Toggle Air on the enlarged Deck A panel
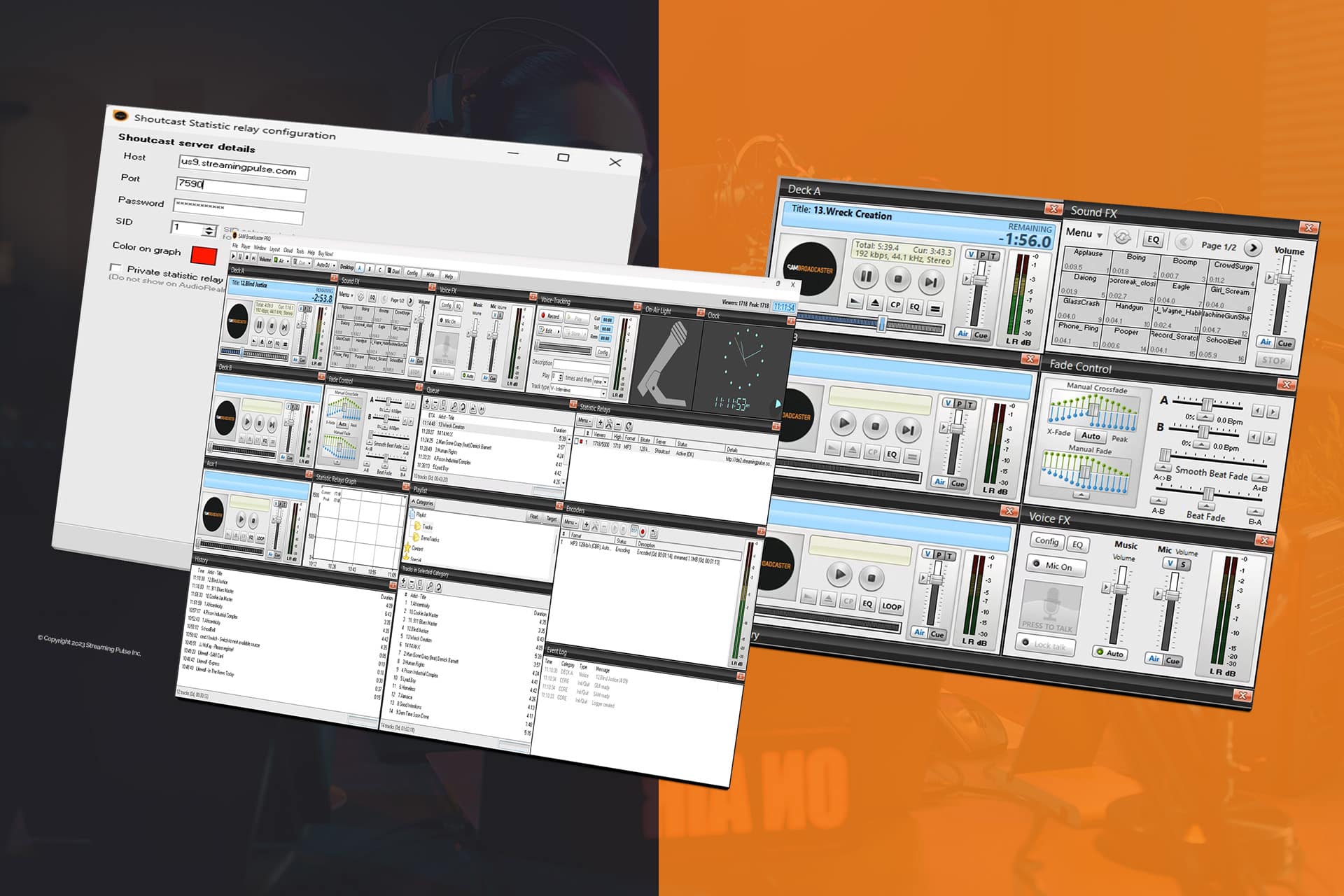 point(963,333)
